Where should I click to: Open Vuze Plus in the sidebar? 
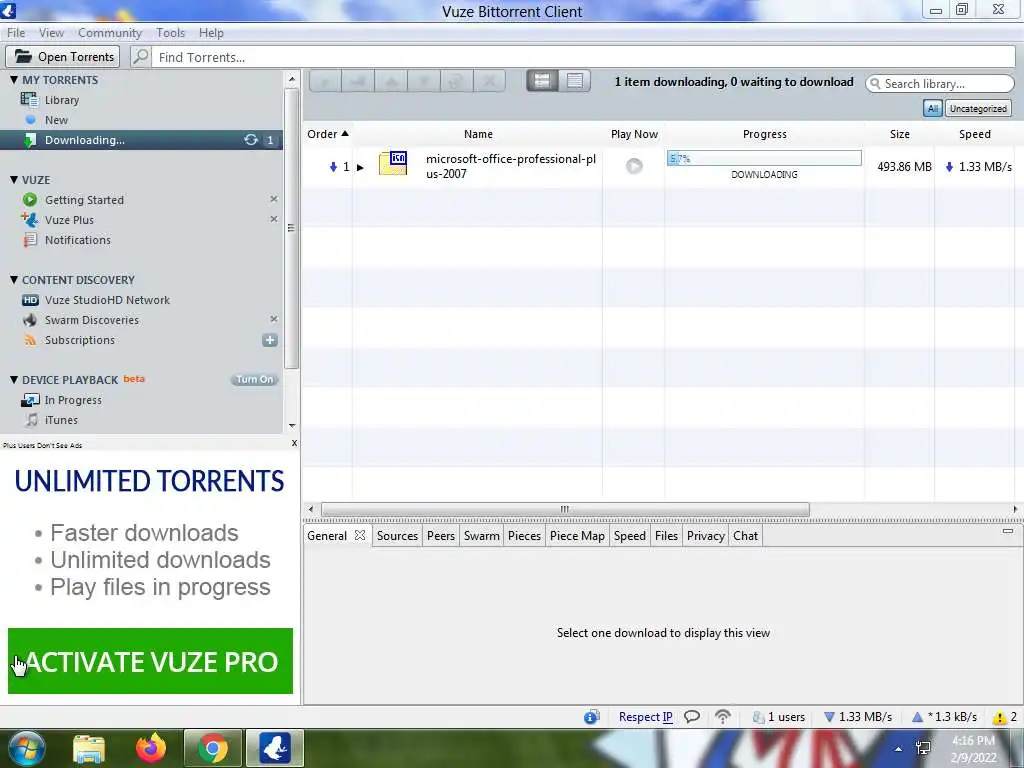pyautogui.click(x=69, y=220)
